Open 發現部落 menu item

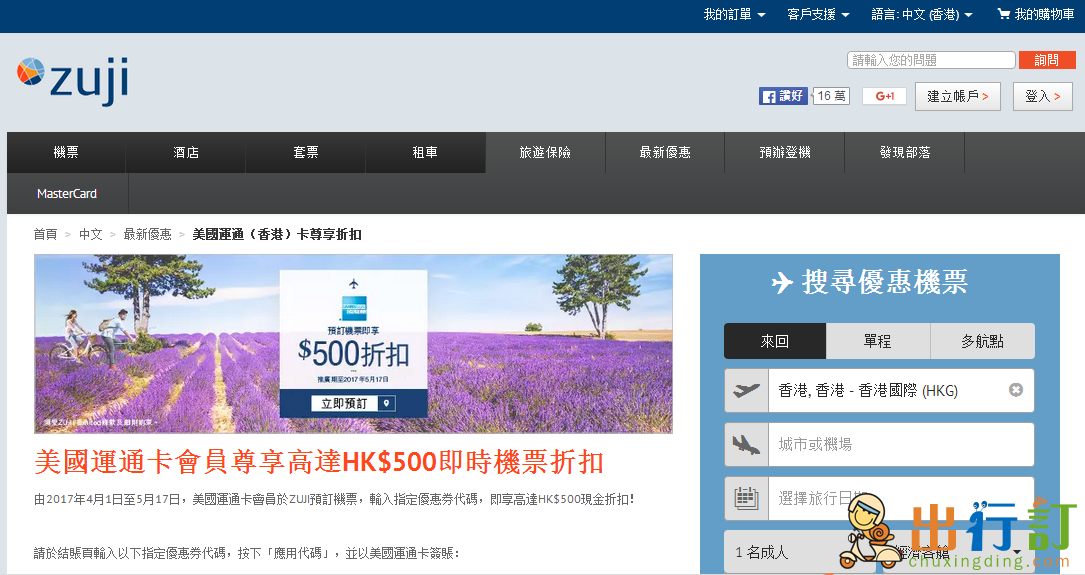[904, 152]
